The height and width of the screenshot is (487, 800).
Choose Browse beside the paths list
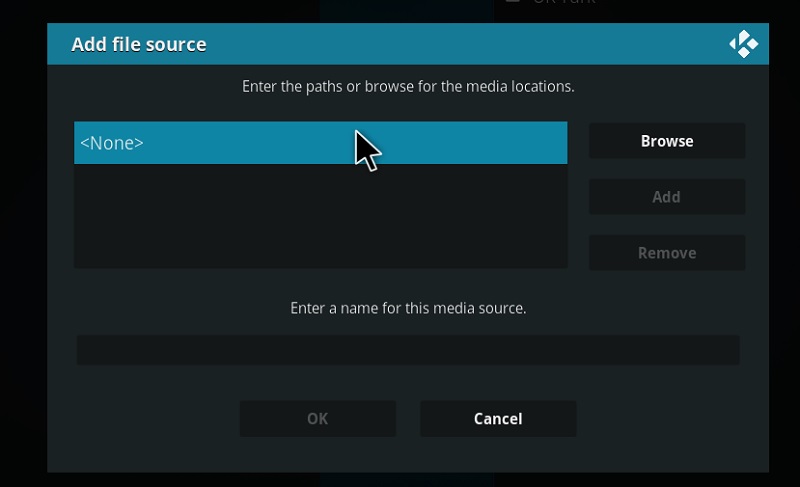pos(667,141)
